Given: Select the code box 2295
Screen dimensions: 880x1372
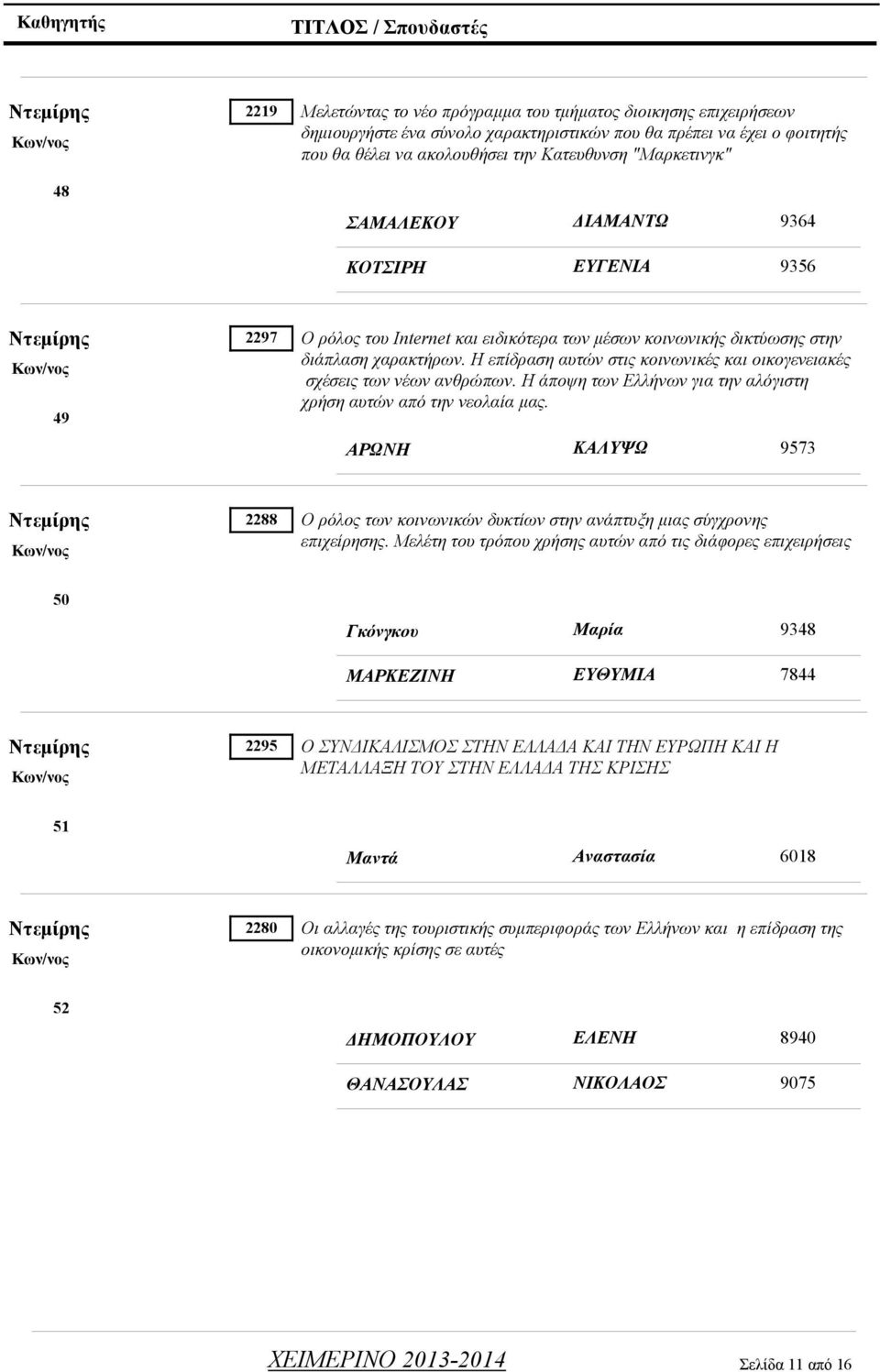Looking at the screenshot, I should tap(261, 746).
